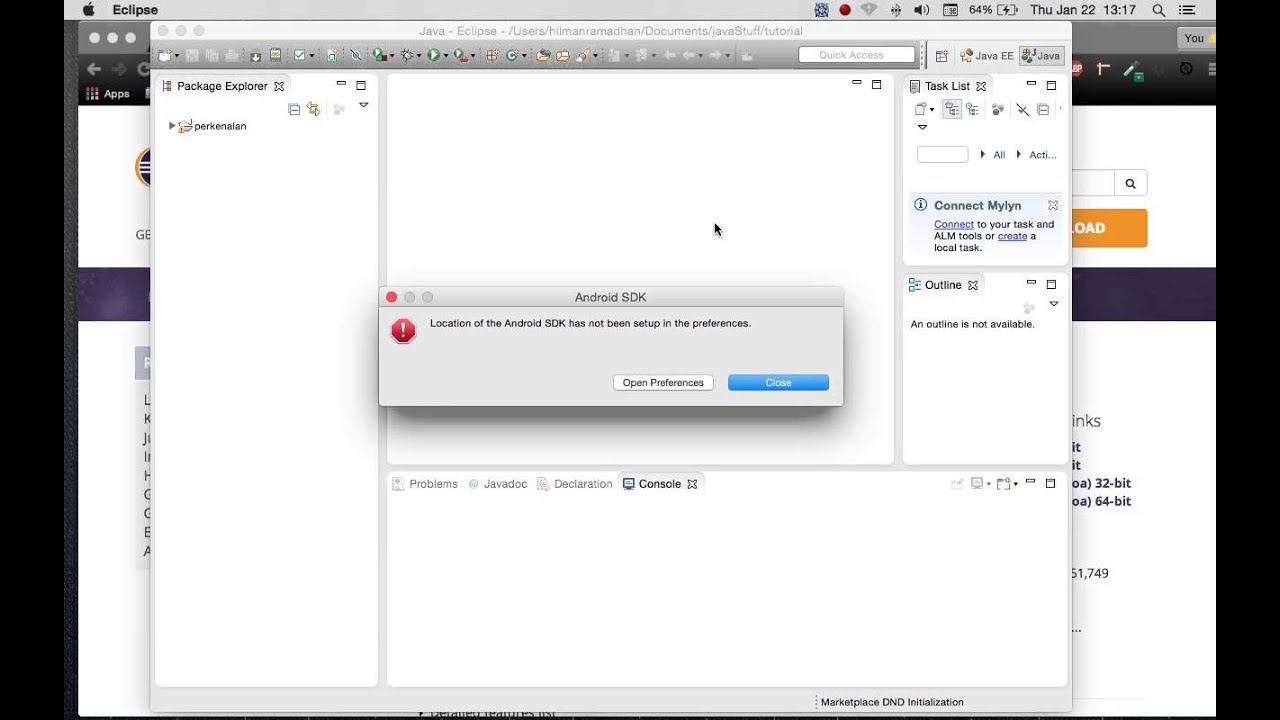Open the Task List view menu triangle
This screenshot has width=1280, height=720.
(x=922, y=127)
